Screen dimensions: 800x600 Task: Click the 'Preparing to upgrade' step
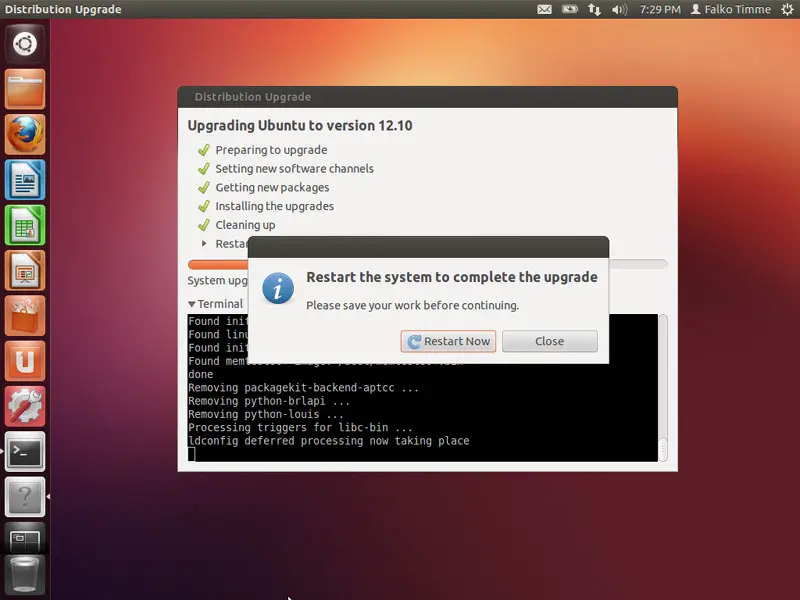click(271, 150)
